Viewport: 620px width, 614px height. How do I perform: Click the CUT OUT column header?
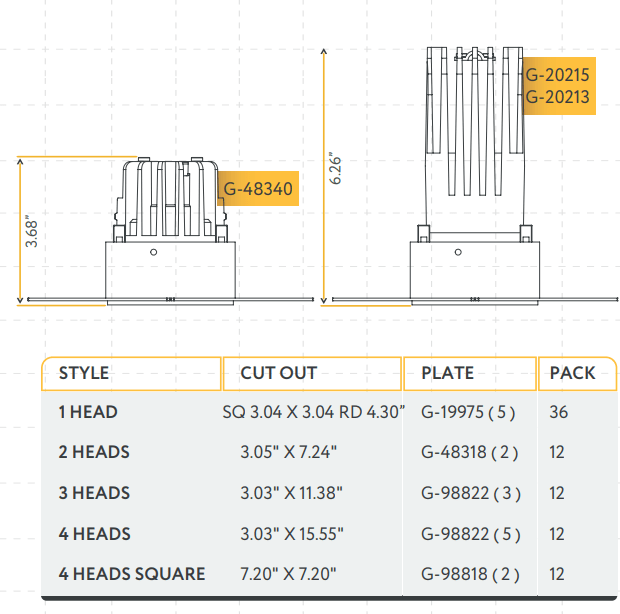(278, 373)
